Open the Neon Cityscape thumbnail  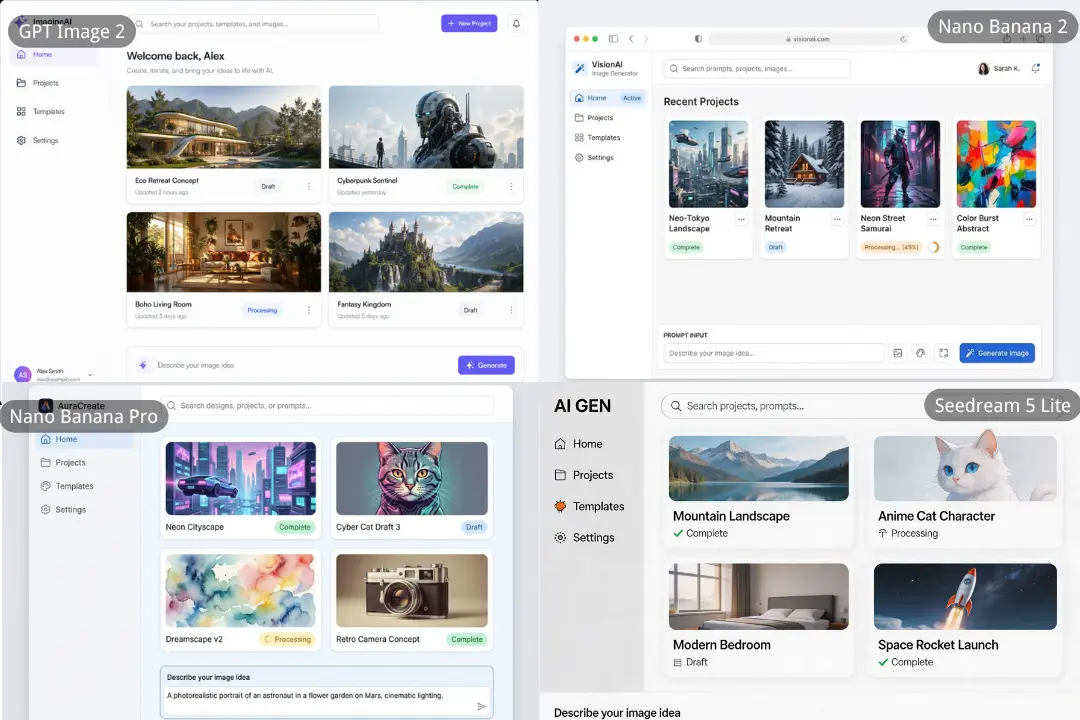point(240,478)
